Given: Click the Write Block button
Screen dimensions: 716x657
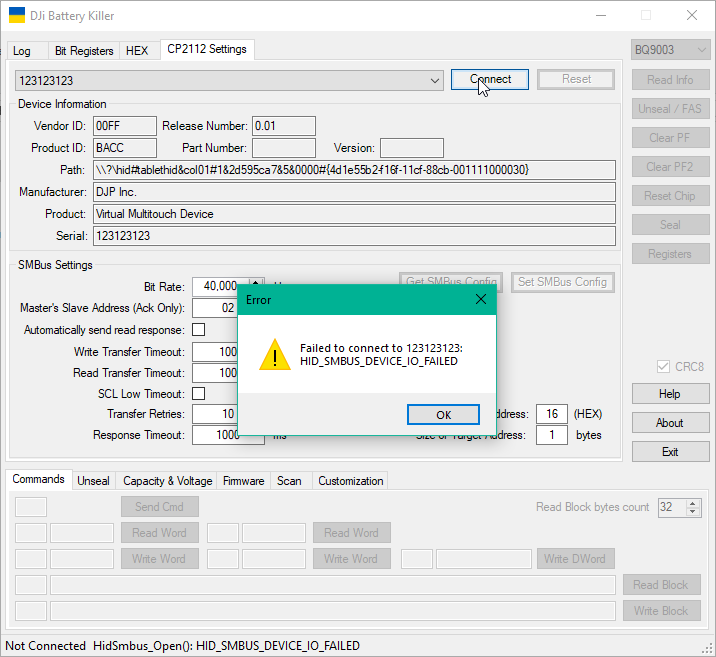Looking at the screenshot, I should [x=662, y=611].
